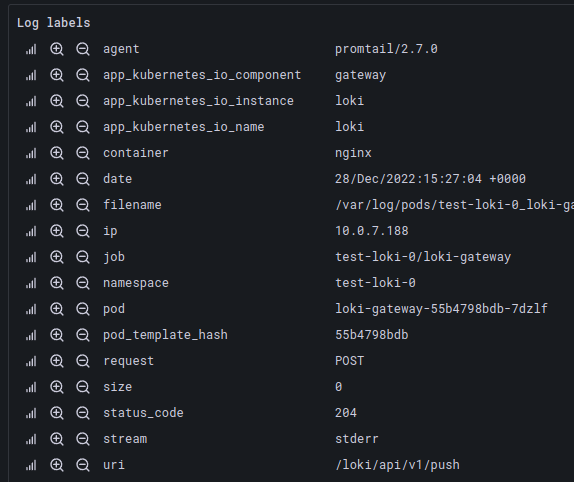
Task: Filter for status_code 204
Action: 57,413
